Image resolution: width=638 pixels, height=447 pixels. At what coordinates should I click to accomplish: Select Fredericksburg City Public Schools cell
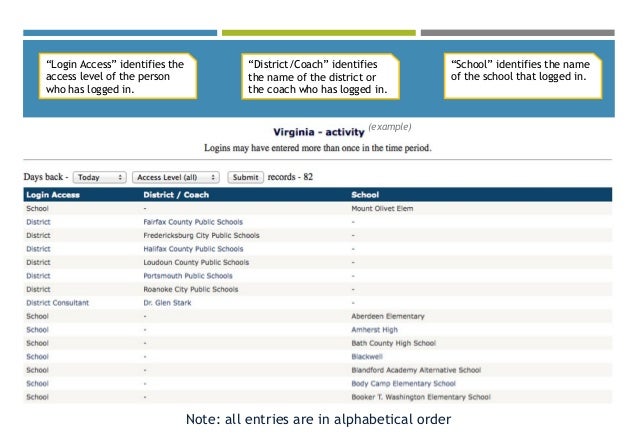(x=201, y=235)
